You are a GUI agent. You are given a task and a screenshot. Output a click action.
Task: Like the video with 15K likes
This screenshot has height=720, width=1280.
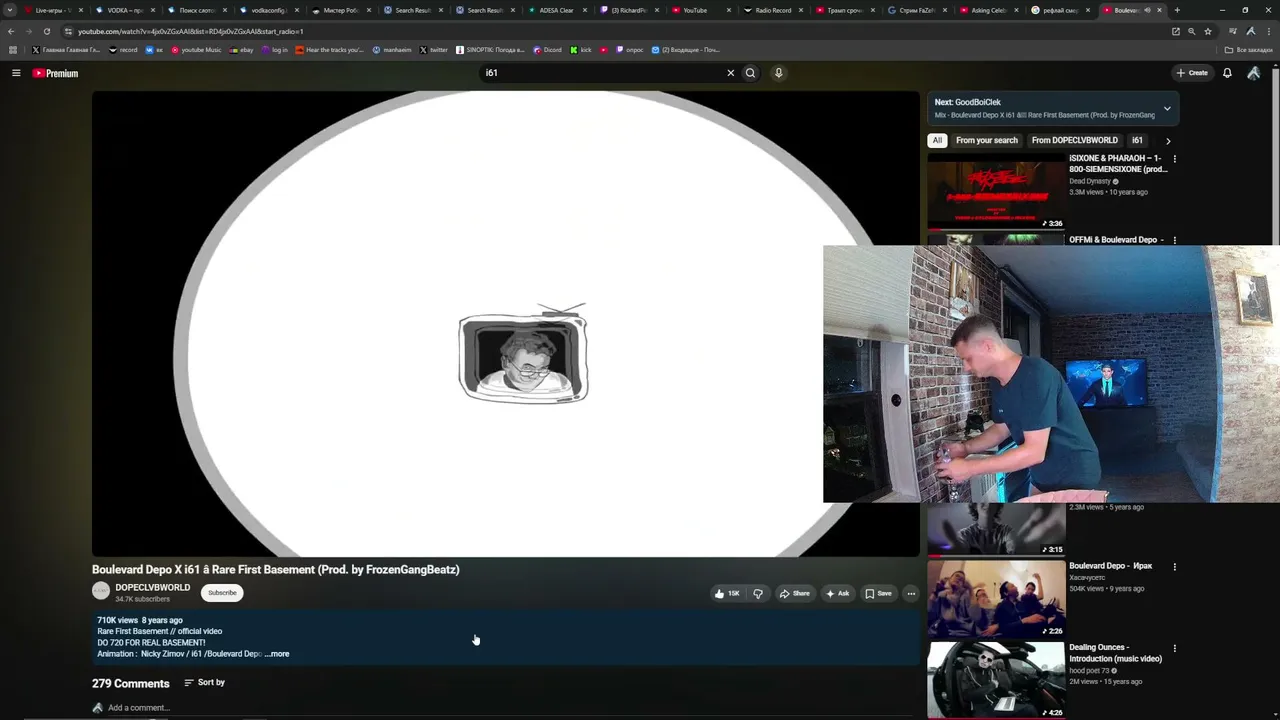click(x=727, y=593)
